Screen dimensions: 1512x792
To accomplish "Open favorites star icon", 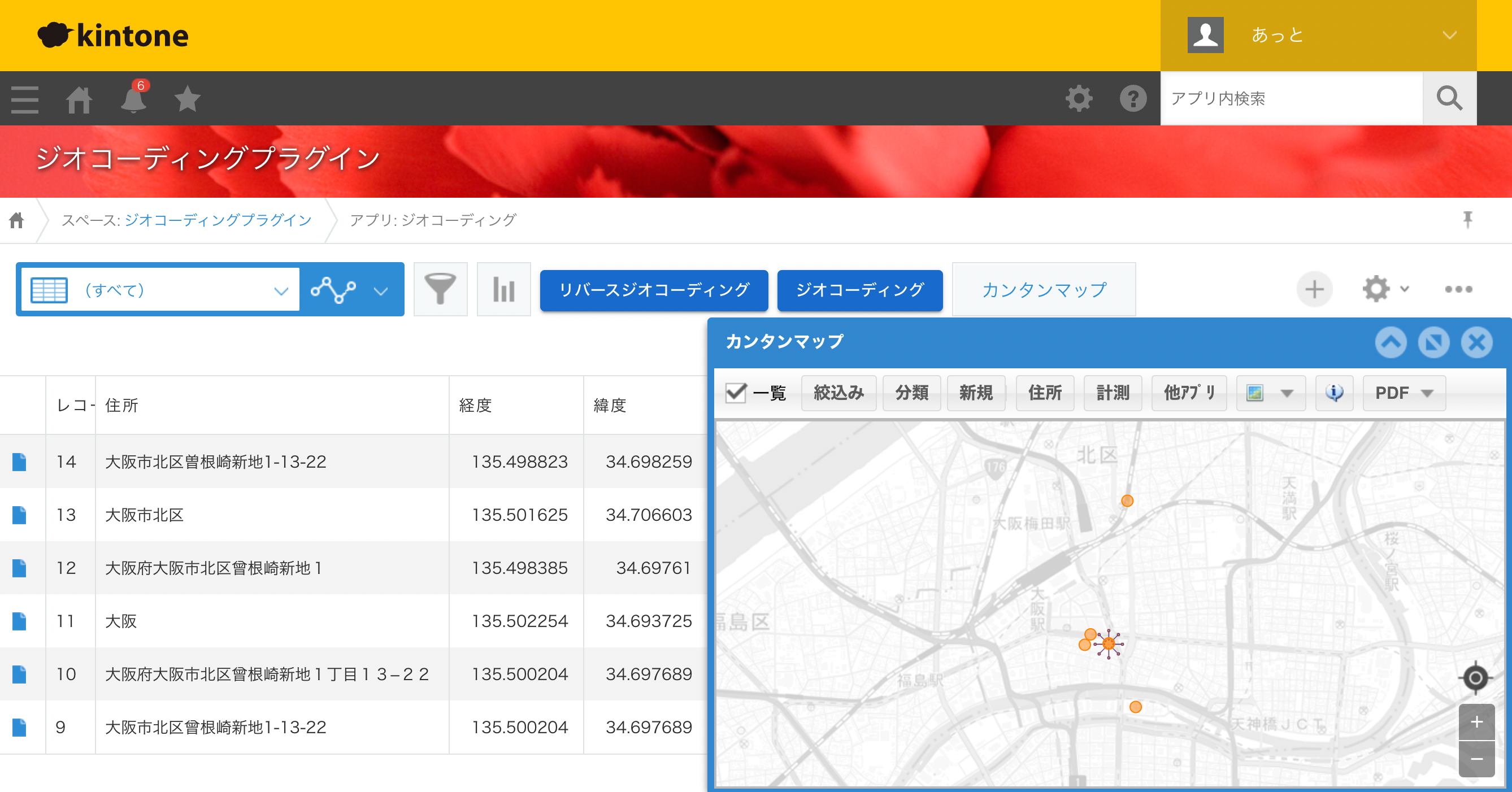I will click(x=187, y=98).
